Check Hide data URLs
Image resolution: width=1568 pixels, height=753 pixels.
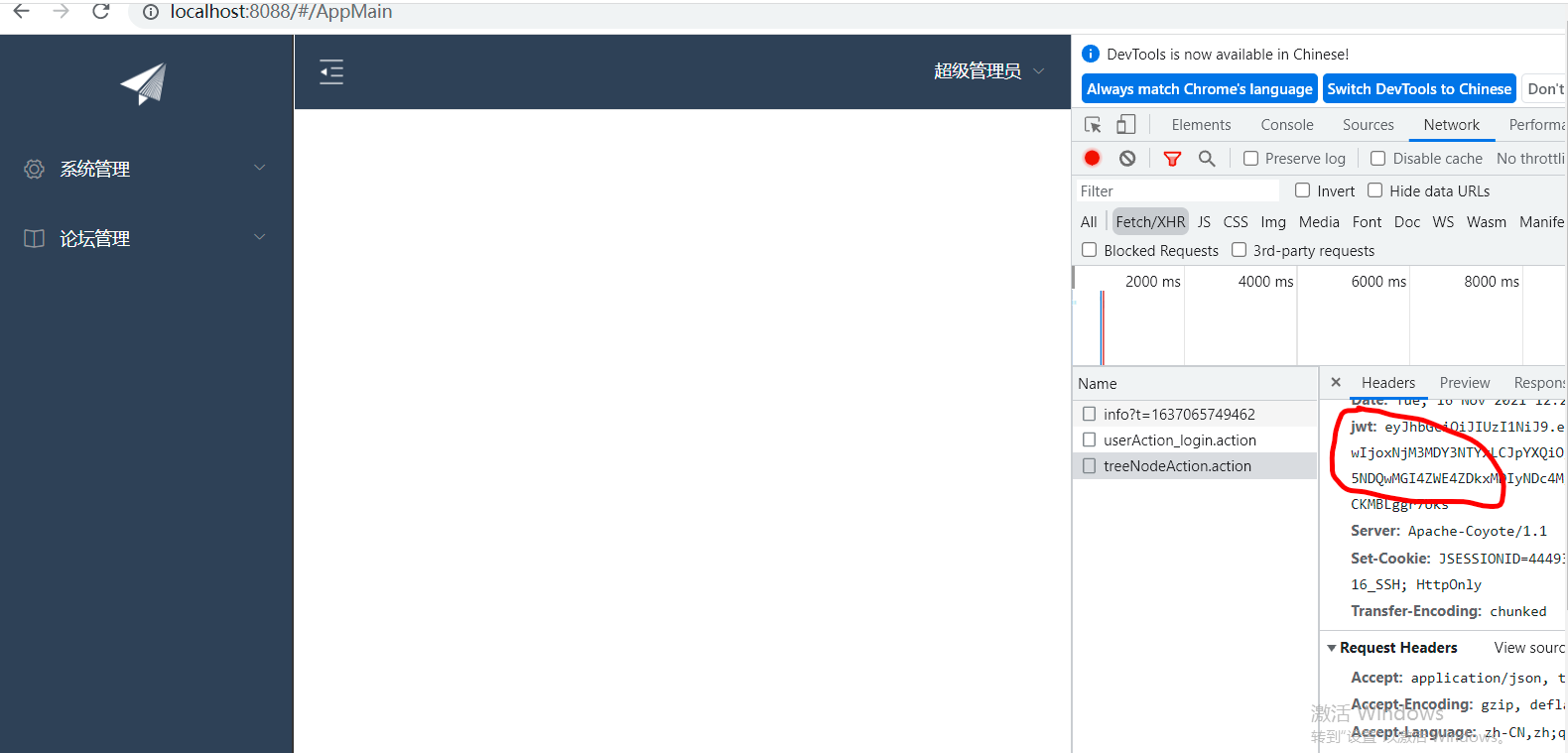[1375, 190]
